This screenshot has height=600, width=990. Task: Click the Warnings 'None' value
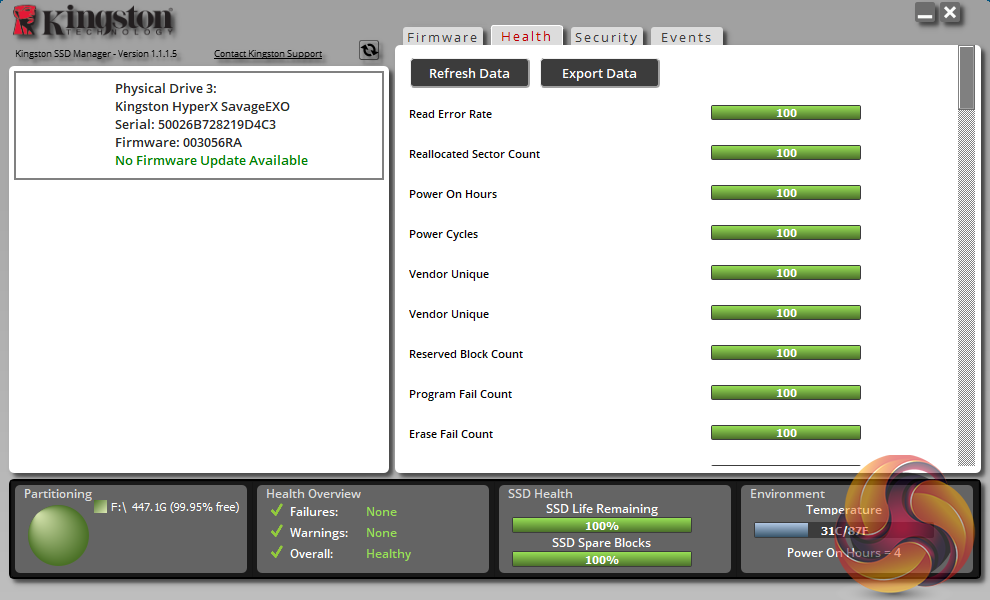point(381,533)
